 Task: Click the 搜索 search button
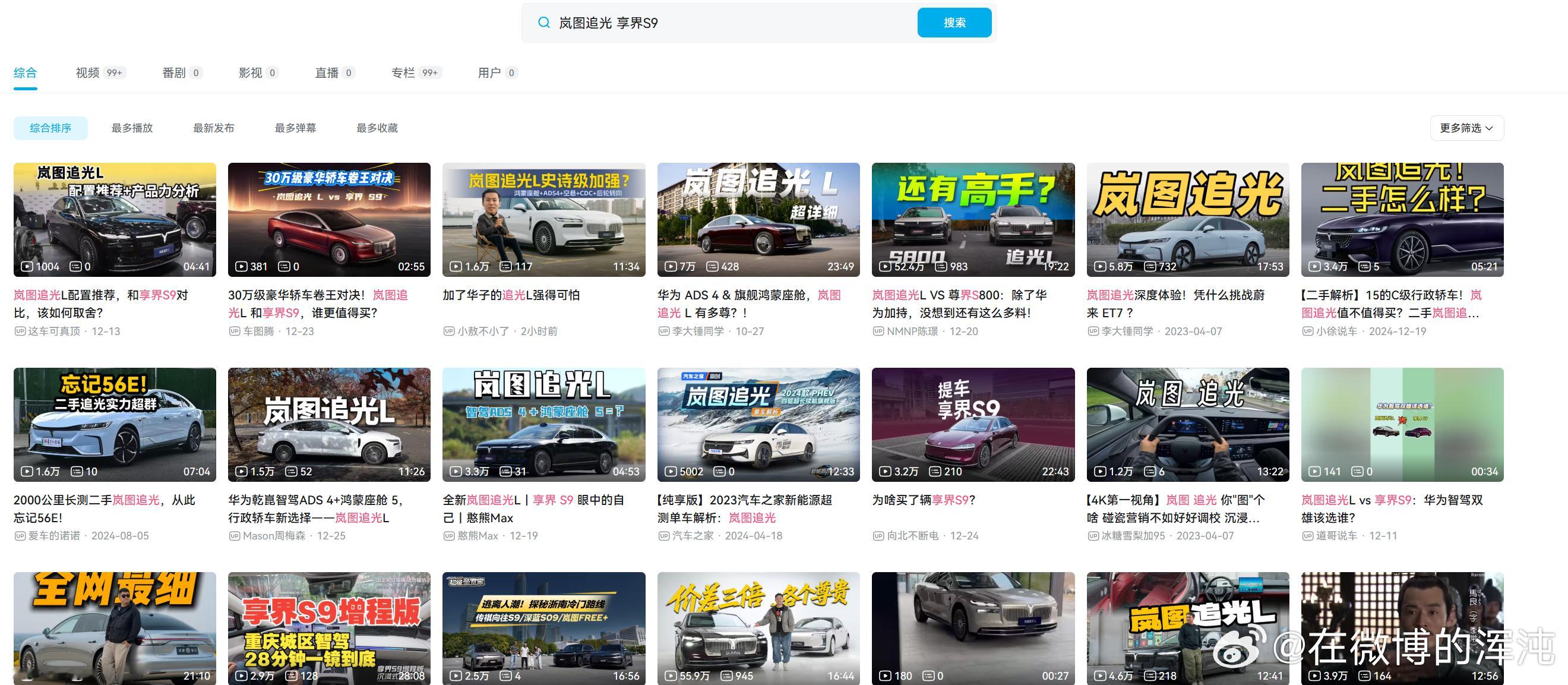point(954,22)
